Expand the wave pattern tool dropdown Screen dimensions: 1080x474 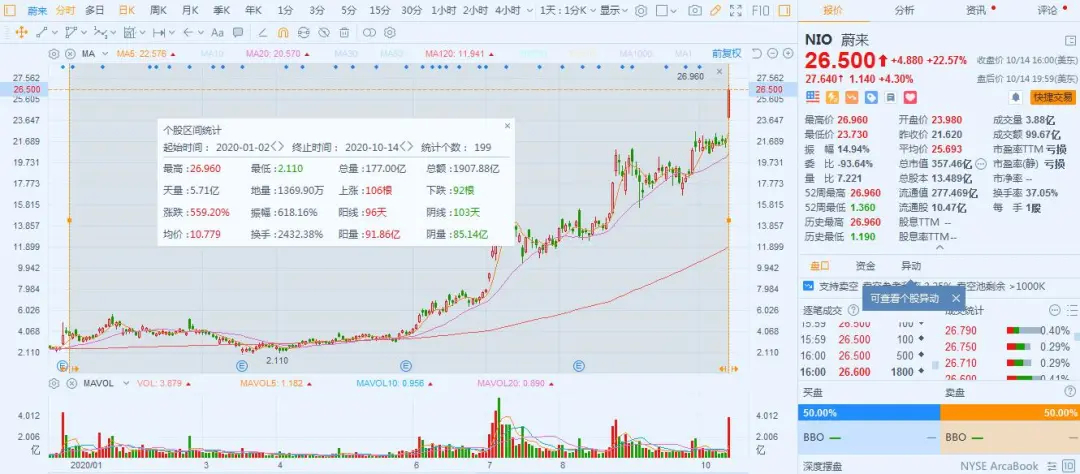pos(114,32)
